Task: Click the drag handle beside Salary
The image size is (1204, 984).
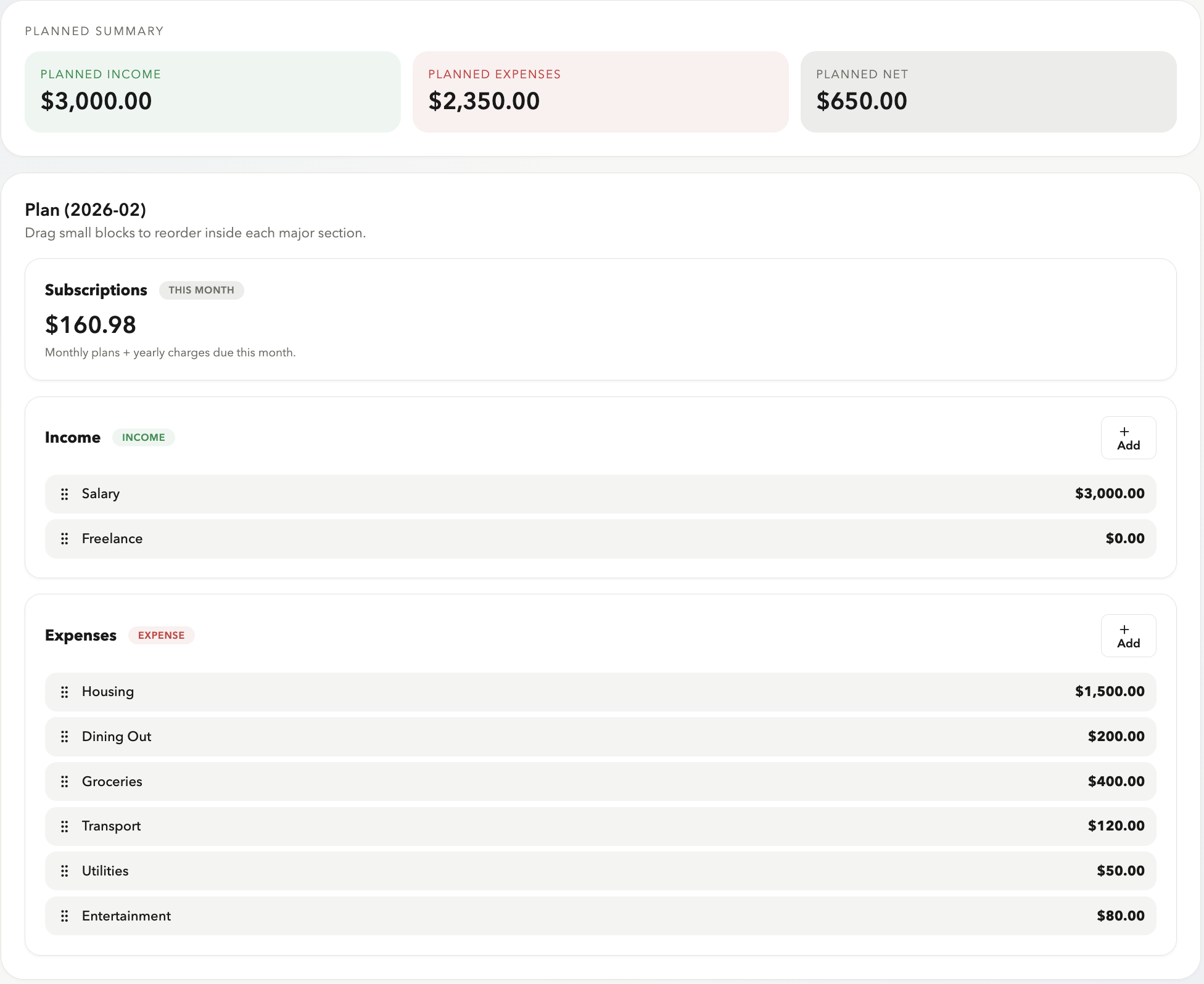Action: 65,493
